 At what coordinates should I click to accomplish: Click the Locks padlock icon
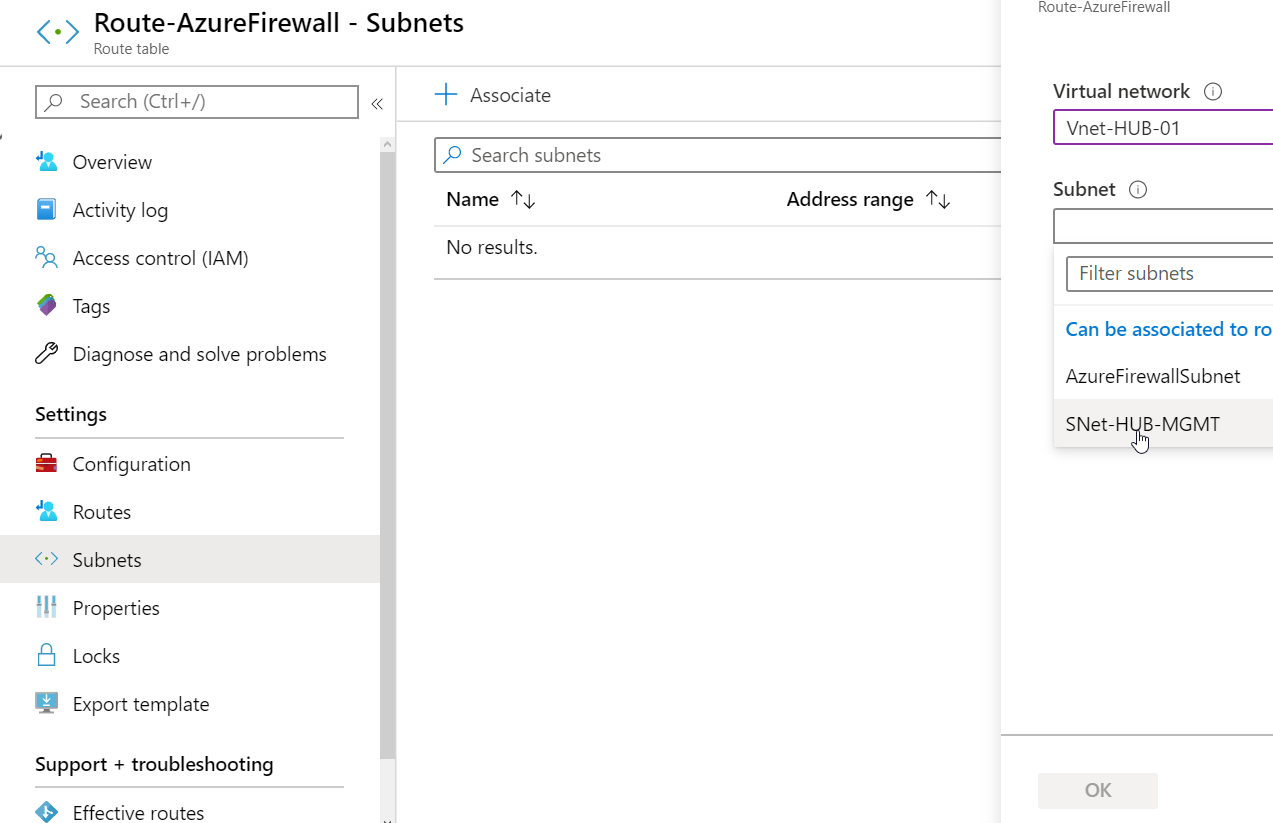[x=46, y=656]
